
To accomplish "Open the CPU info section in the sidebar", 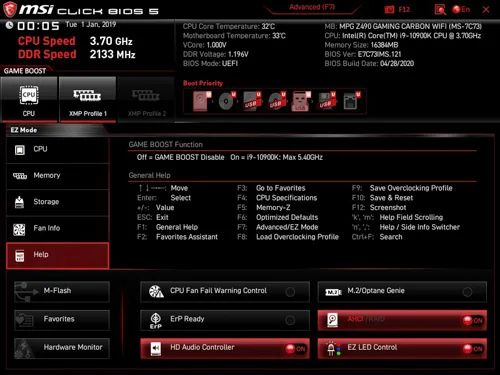I will (x=57, y=150).
